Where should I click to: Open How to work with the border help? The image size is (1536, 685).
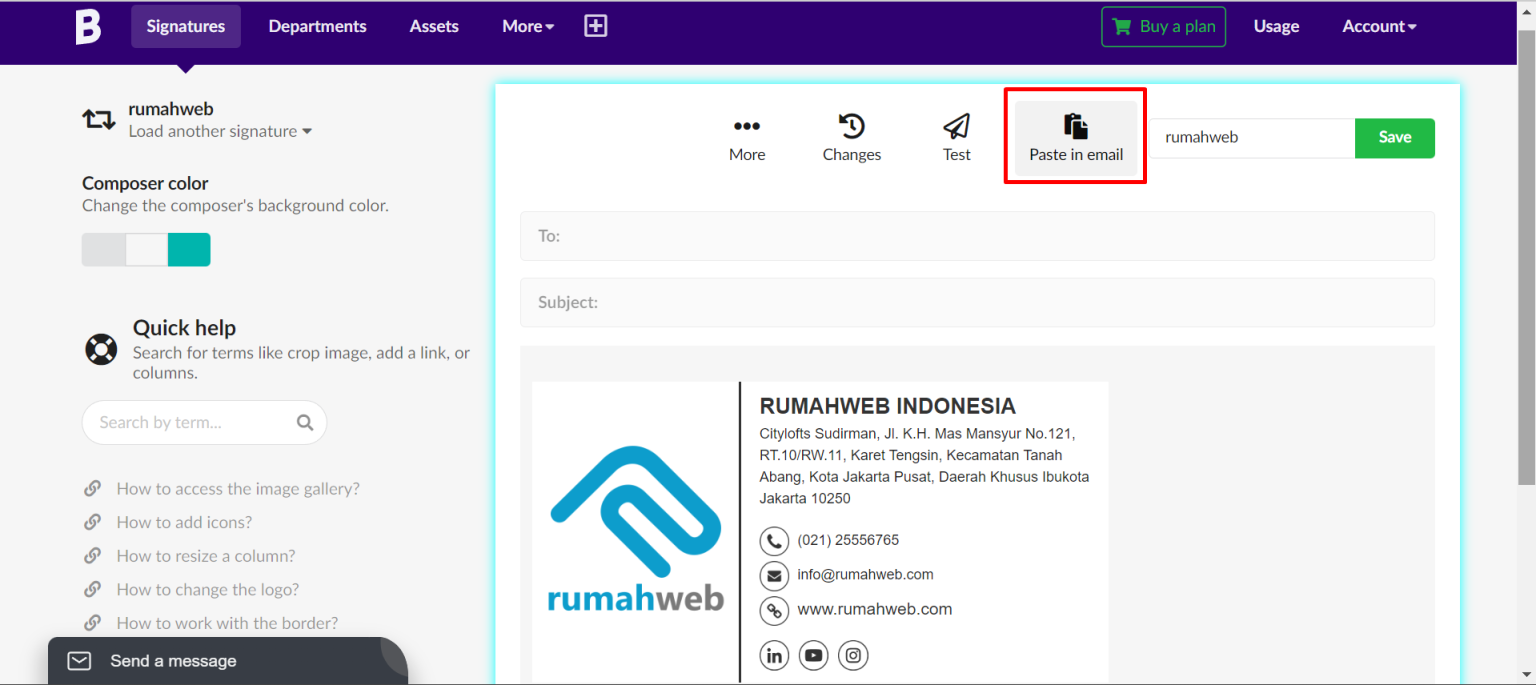[x=227, y=623]
